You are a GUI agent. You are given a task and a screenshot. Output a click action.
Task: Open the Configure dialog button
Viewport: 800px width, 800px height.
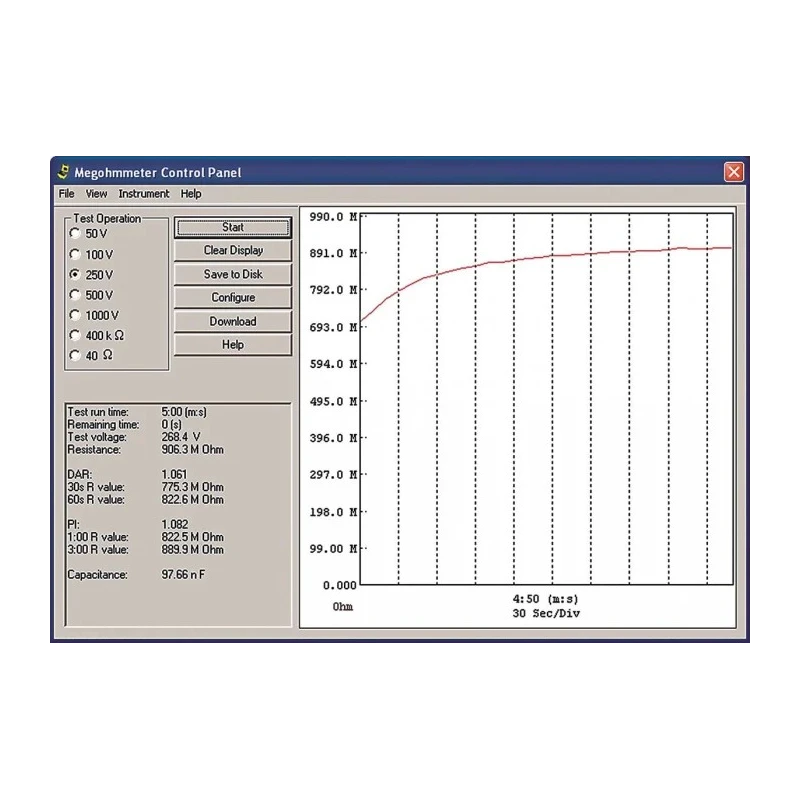point(233,297)
